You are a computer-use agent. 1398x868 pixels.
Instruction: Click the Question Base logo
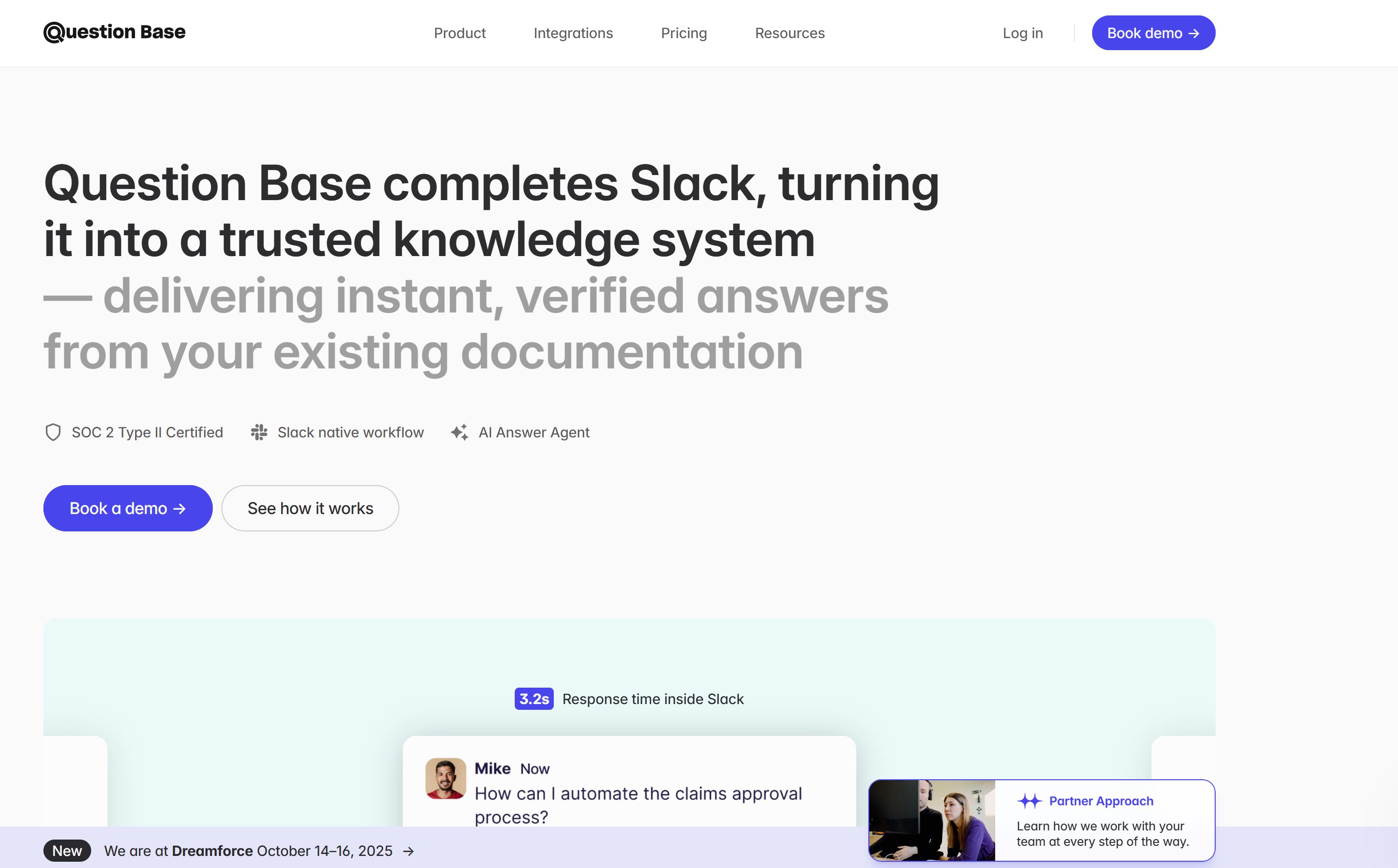pos(114,32)
